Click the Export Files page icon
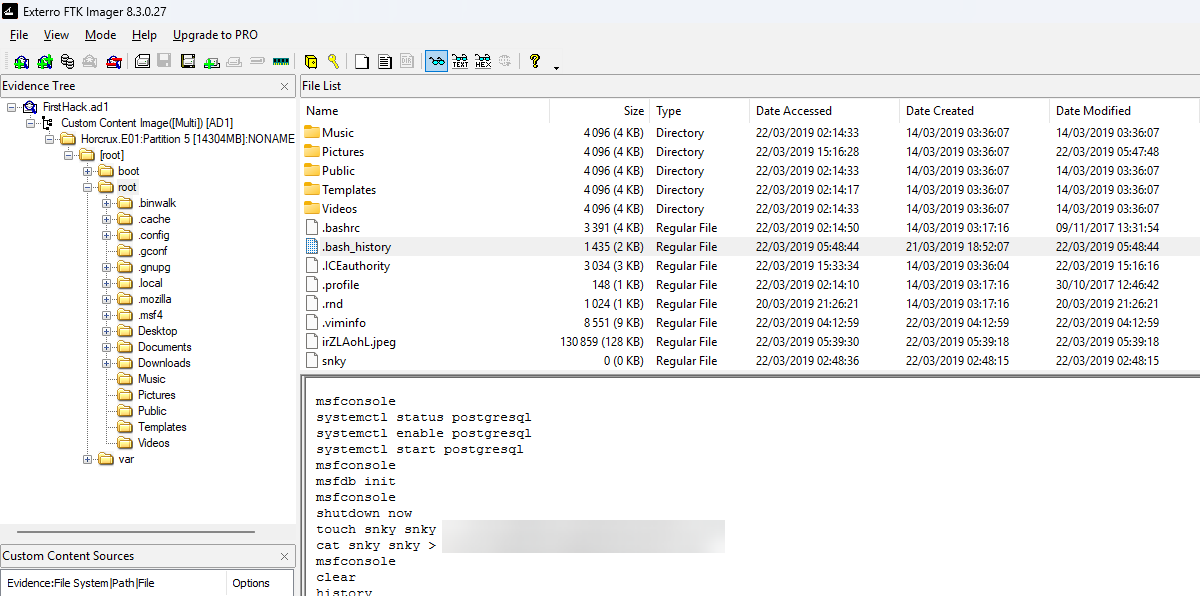The width and height of the screenshot is (1200, 596). [x=362, y=61]
